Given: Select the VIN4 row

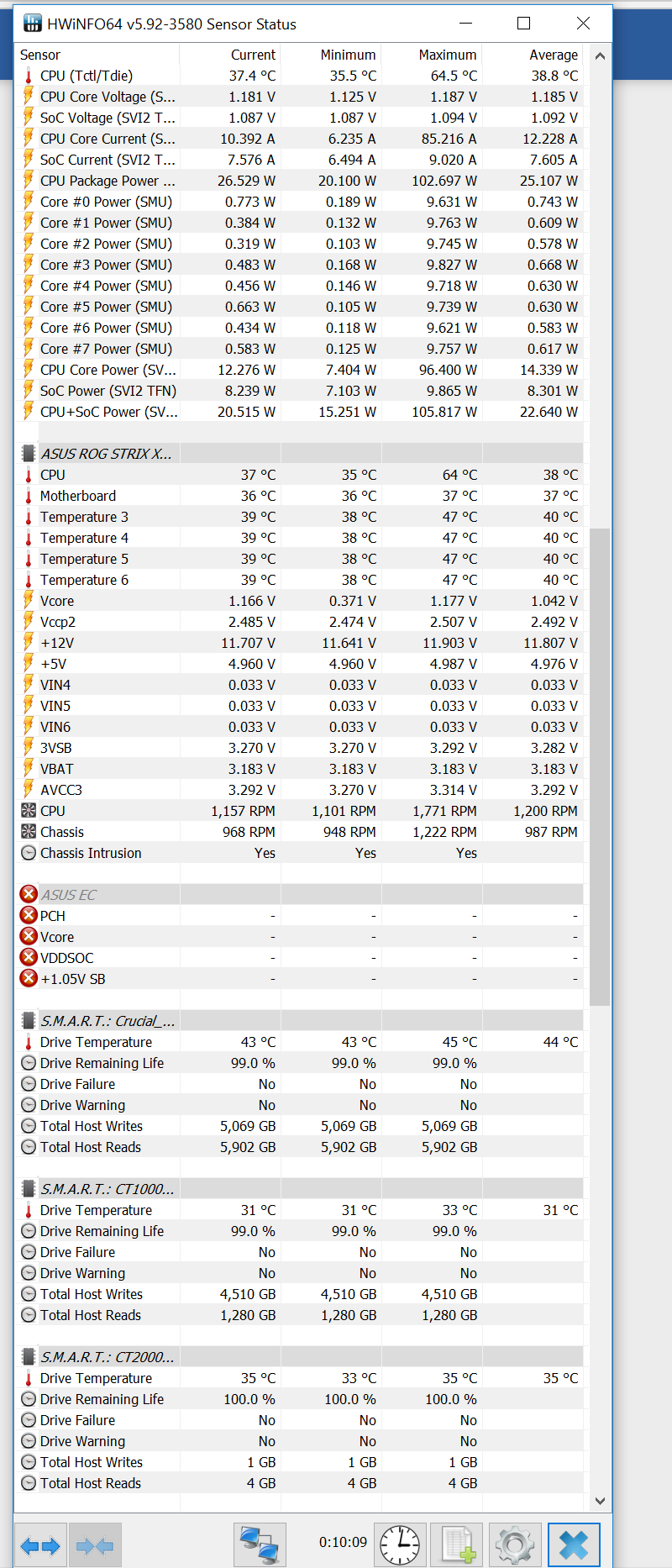Looking at the screenshot, I should (x=299, y=685).
